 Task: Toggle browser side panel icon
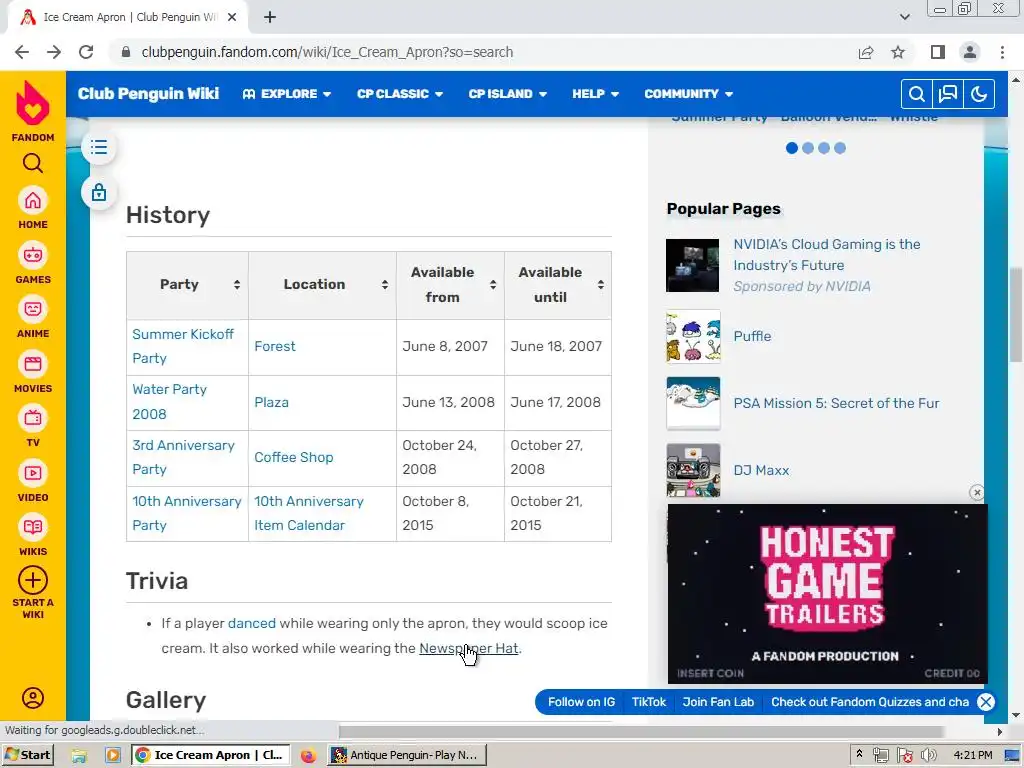938,52
